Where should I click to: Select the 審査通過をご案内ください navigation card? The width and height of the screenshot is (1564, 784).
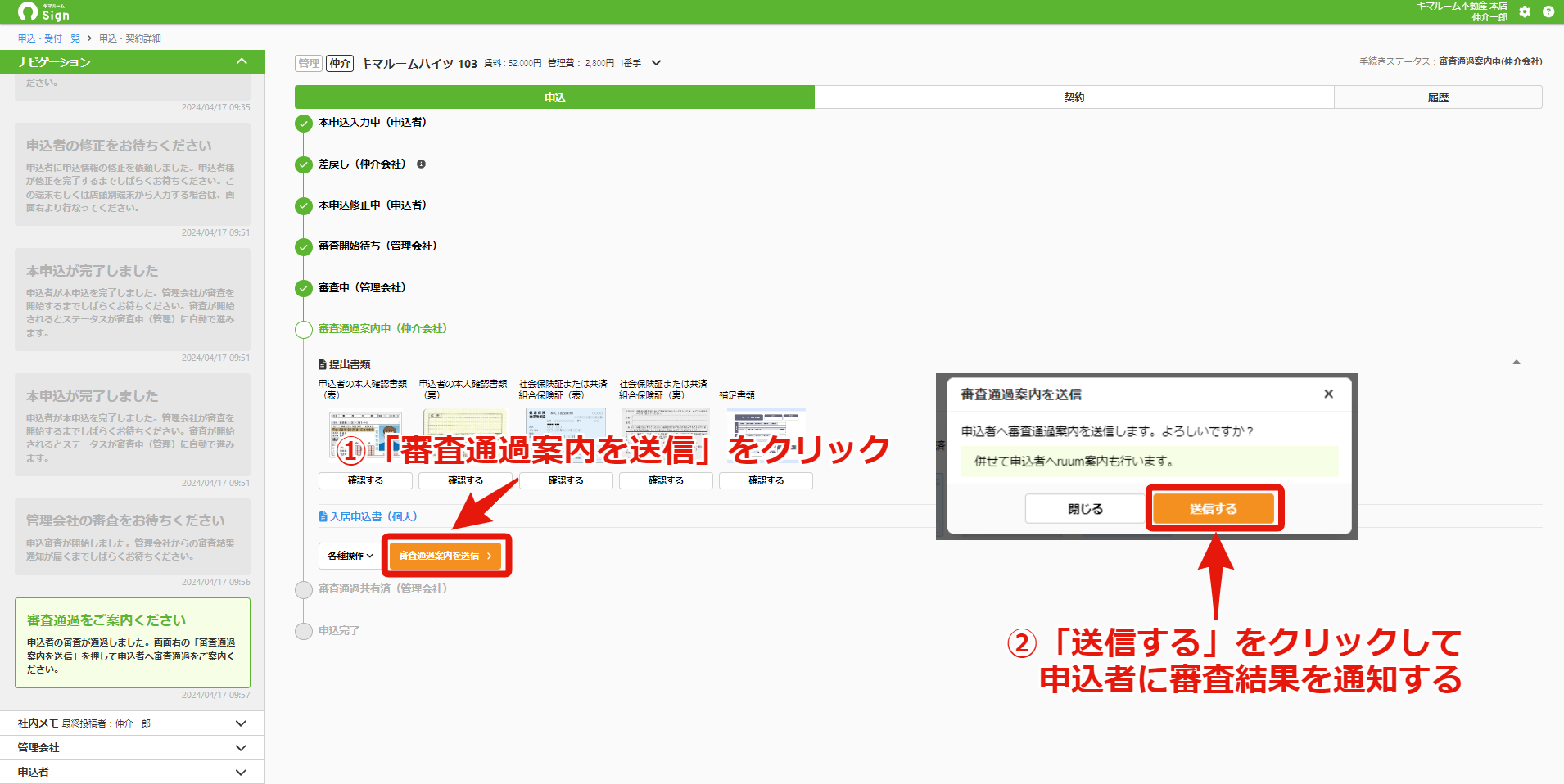[x=133, y=642]
